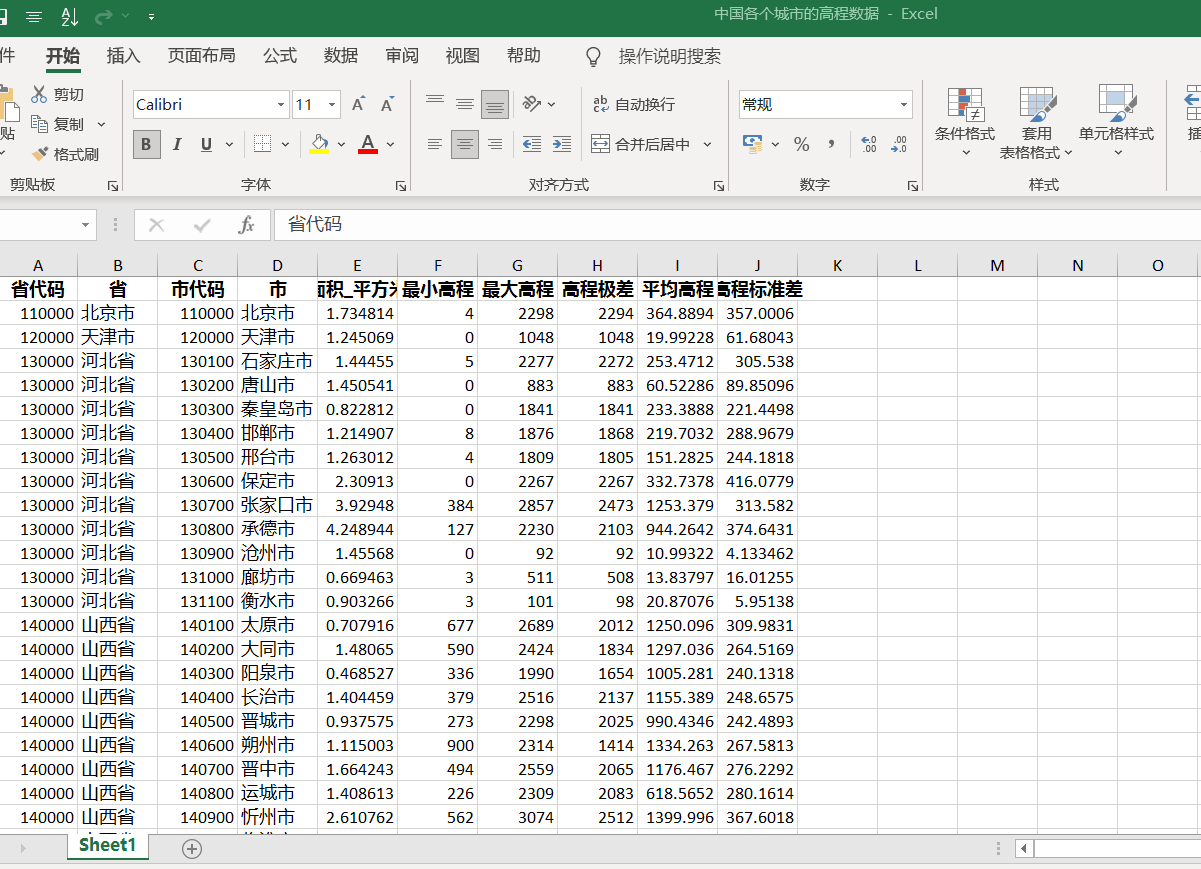Expand the number format 常规 dropdown
The height and width of the screenshot is (869, 1201).
coord(904,104)
